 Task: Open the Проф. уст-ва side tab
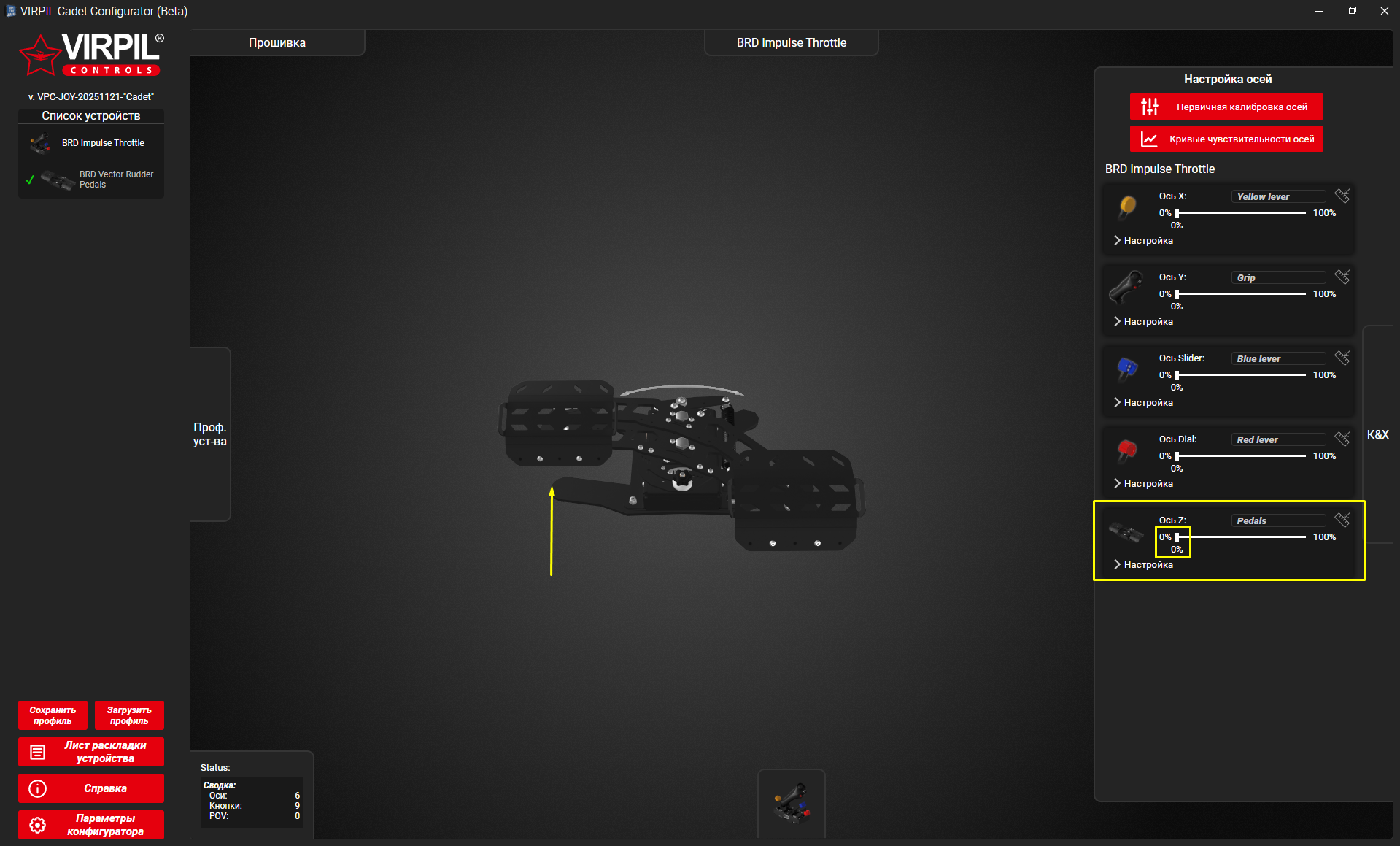210,434
